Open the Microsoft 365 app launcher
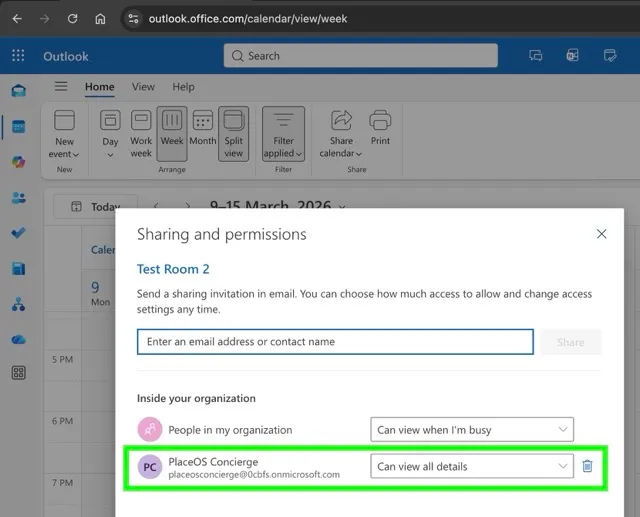The height and width of the screenshot is (517, 640). point(18,55)
